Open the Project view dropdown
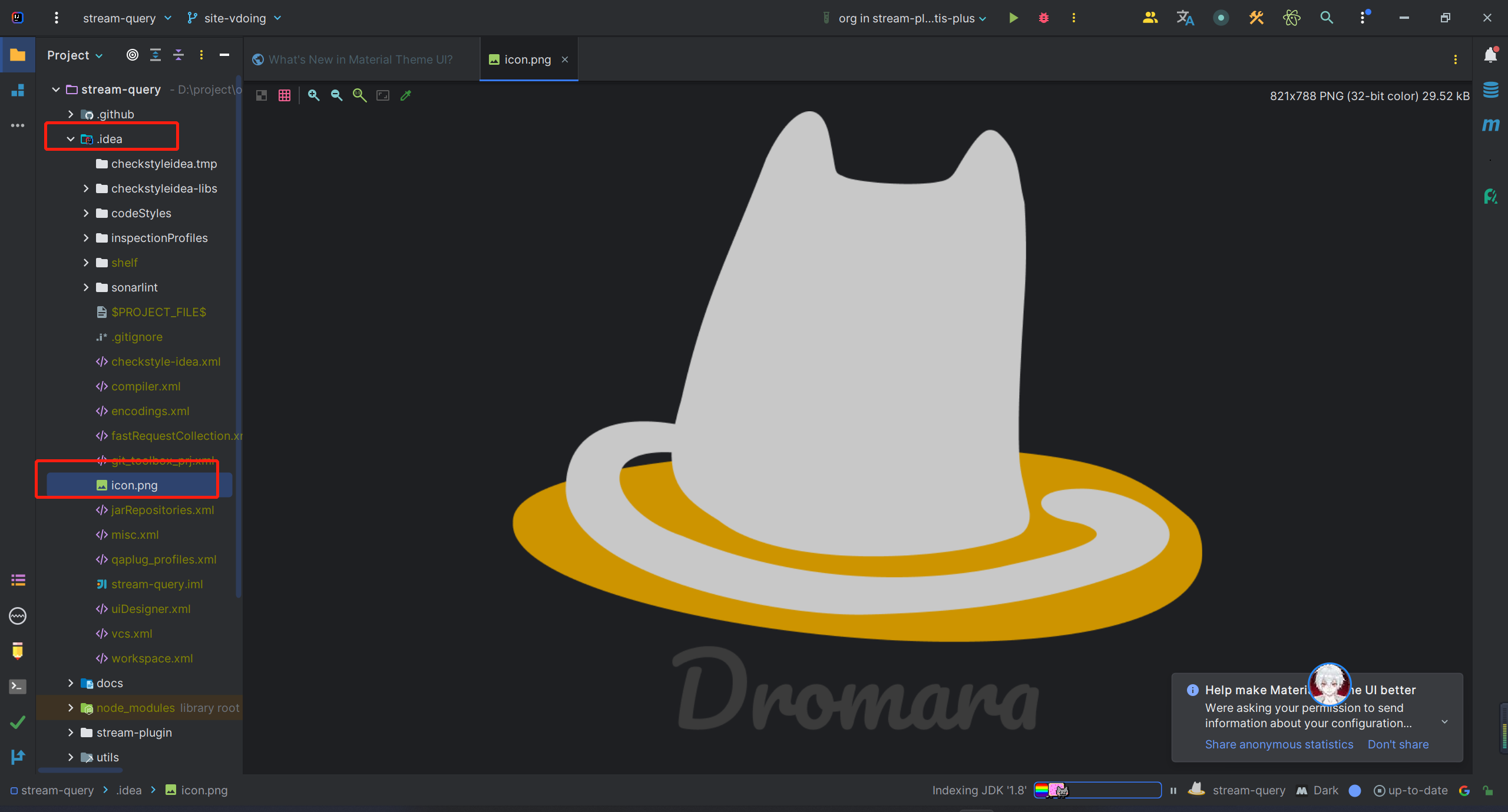Screen dimensions: 1508x812 [x=75, y=55]
